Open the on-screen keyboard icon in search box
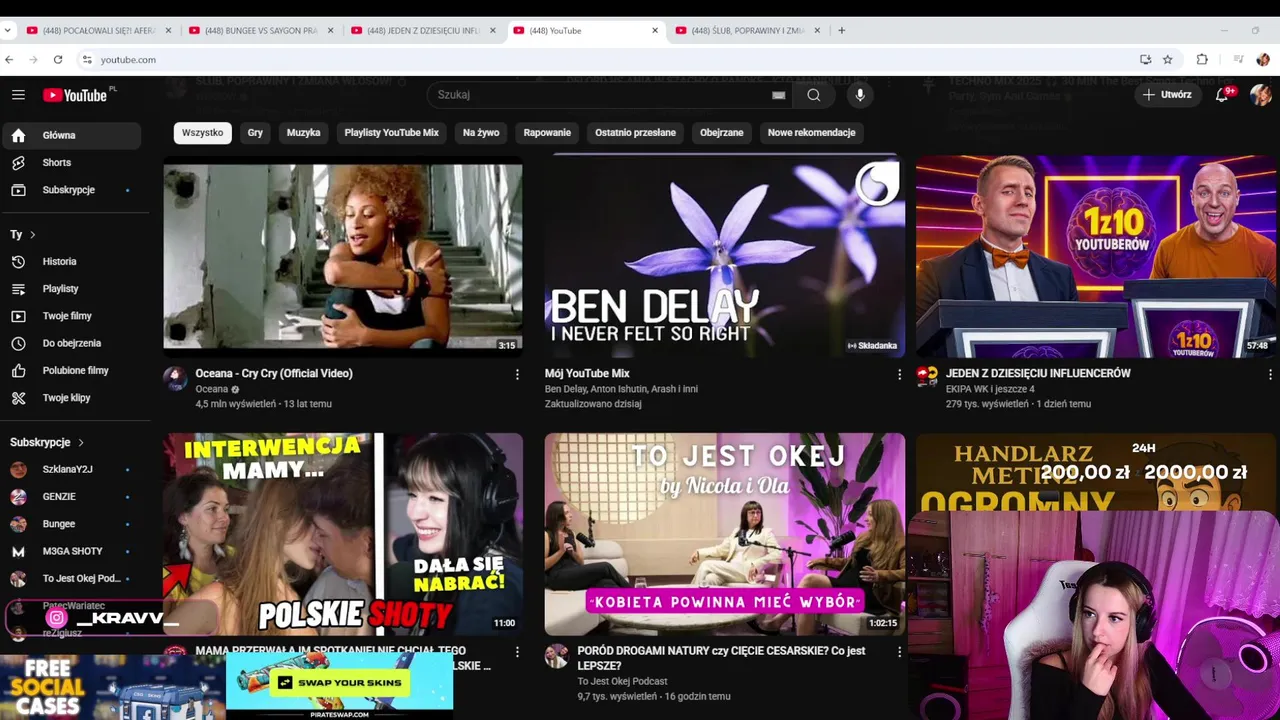Screen dimensions: 1280x720 click(778, 95)
